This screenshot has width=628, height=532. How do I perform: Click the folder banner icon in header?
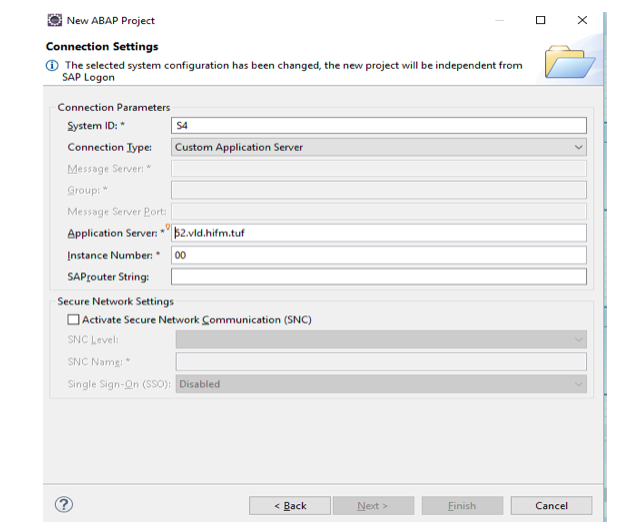[x=569, y=62]
